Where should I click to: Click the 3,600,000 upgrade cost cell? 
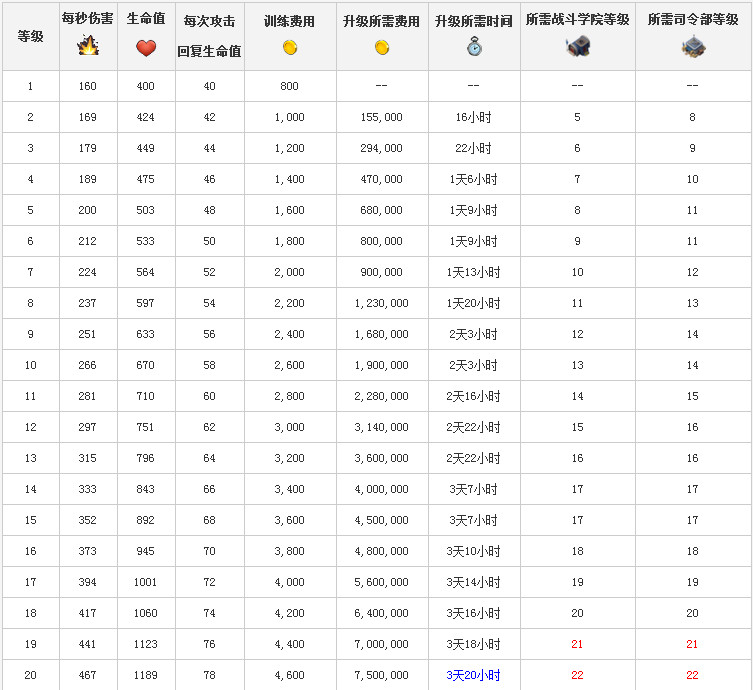(382, 458)
